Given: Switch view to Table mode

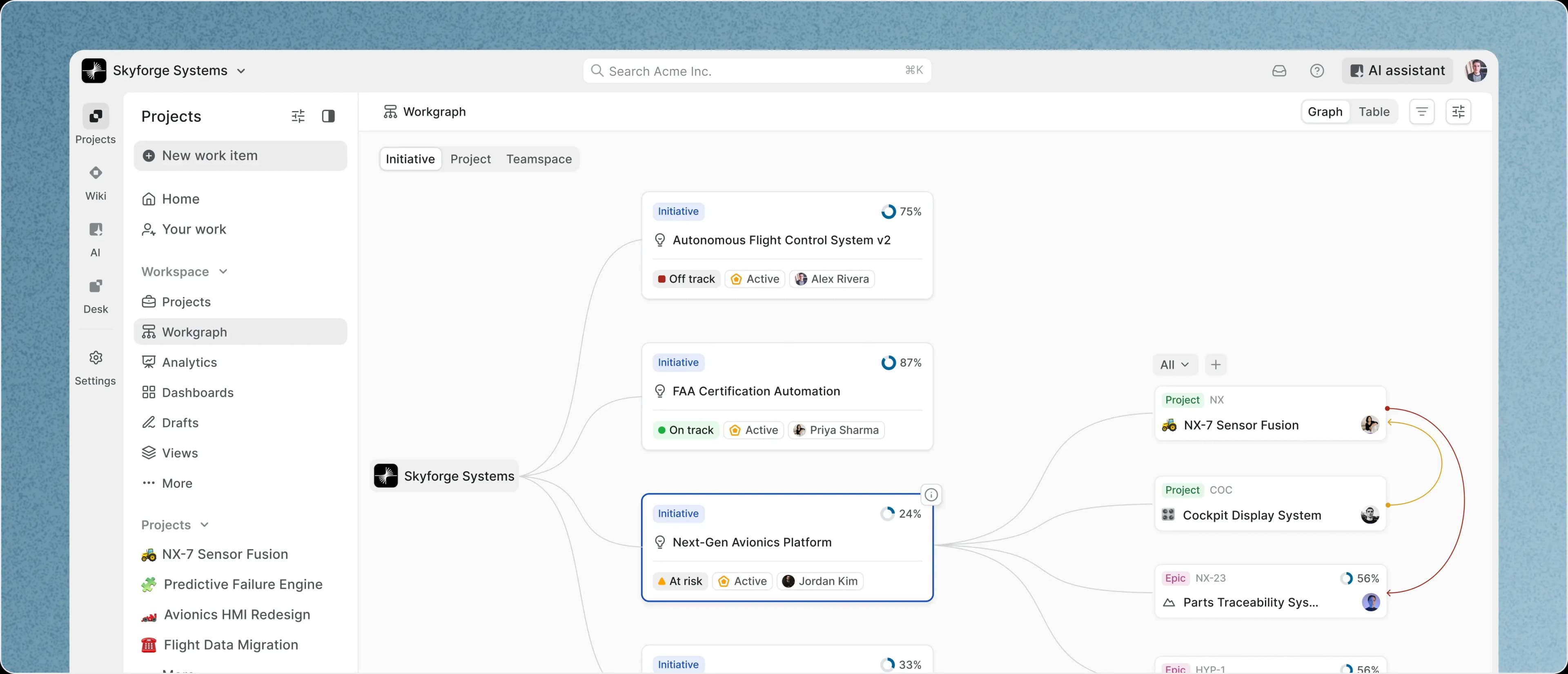Looking at the screenshot, I should 1374,112.
